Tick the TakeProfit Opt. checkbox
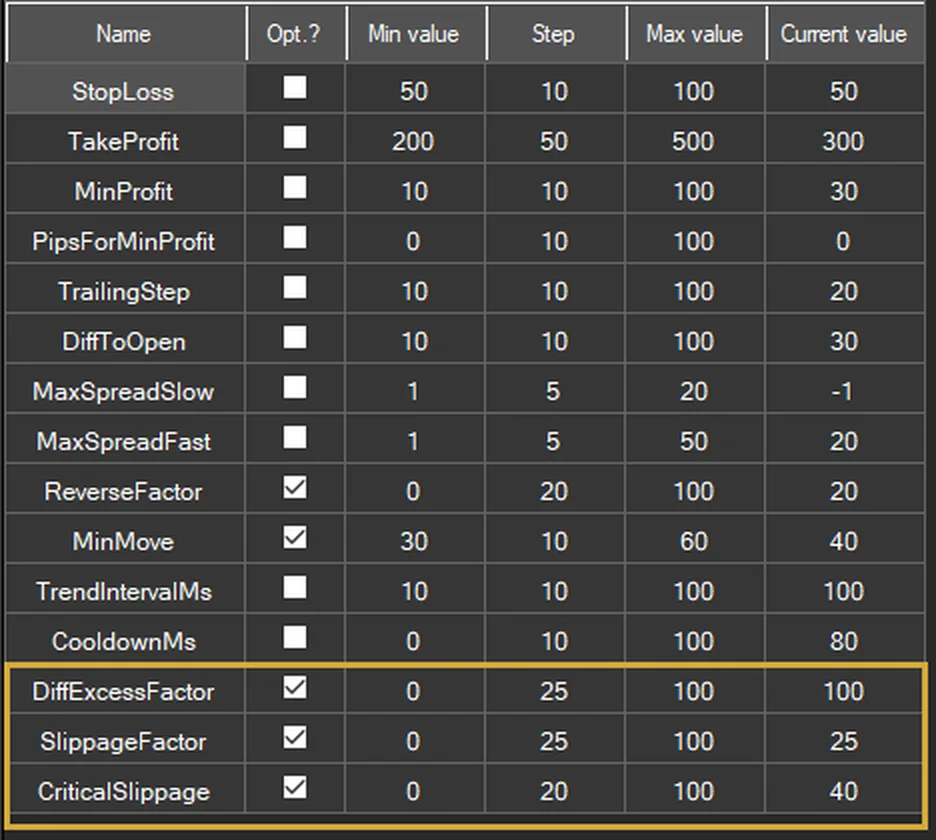The height and width of the screenshot is (840, 936). (295, 138)
